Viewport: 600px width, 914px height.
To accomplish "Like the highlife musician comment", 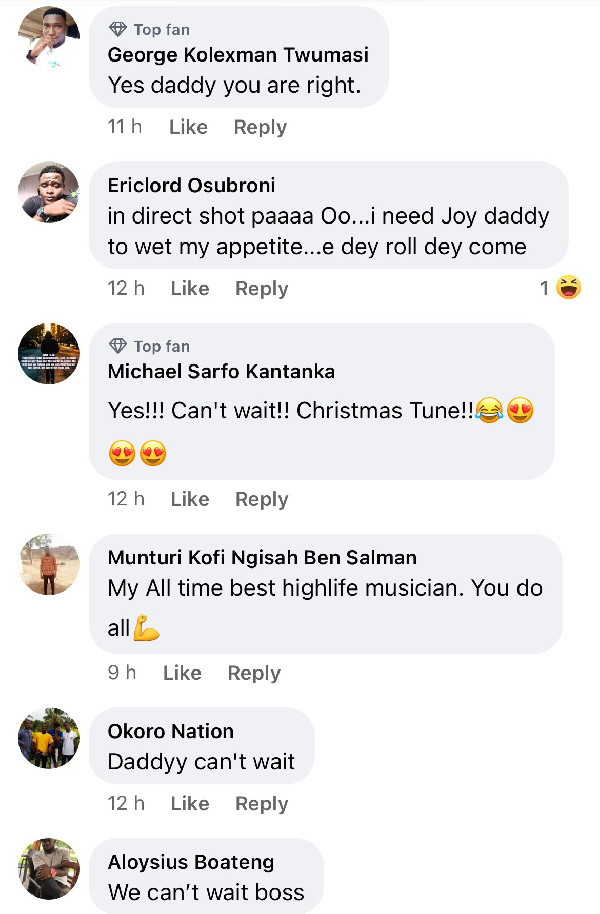I will [182, 673].
